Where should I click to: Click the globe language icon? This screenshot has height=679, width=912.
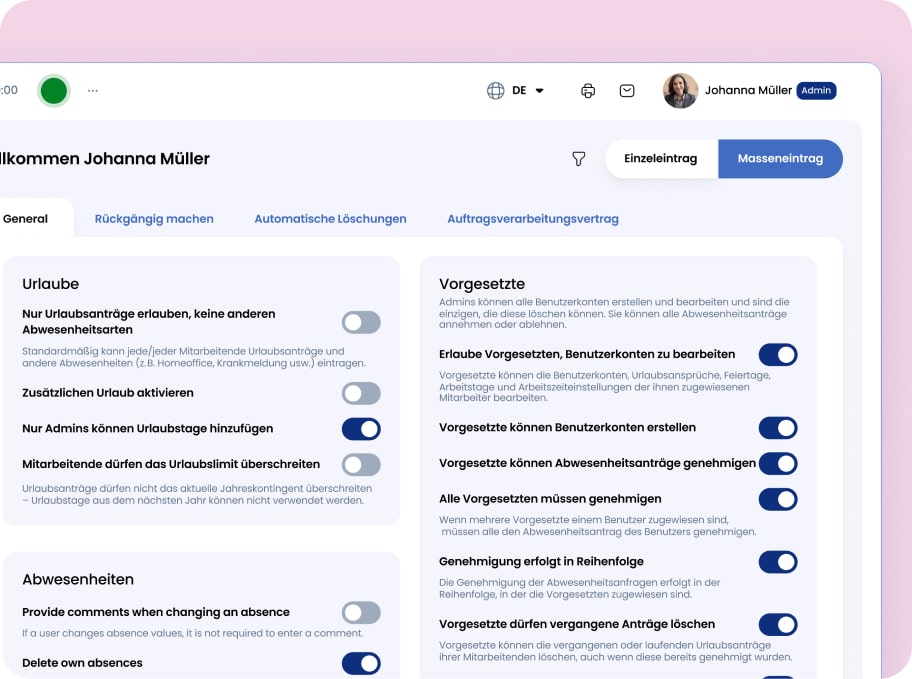pos(495,91)
